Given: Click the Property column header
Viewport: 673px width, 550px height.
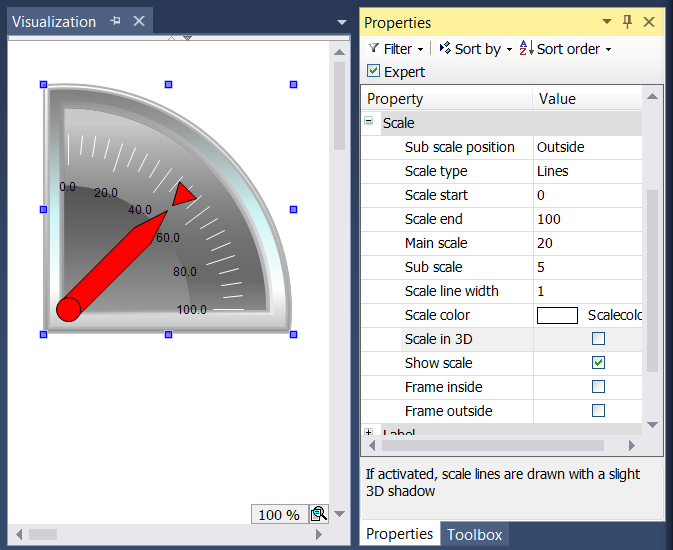Looking at the screenshot, I should pyautogui.click(x=447, y=99).
